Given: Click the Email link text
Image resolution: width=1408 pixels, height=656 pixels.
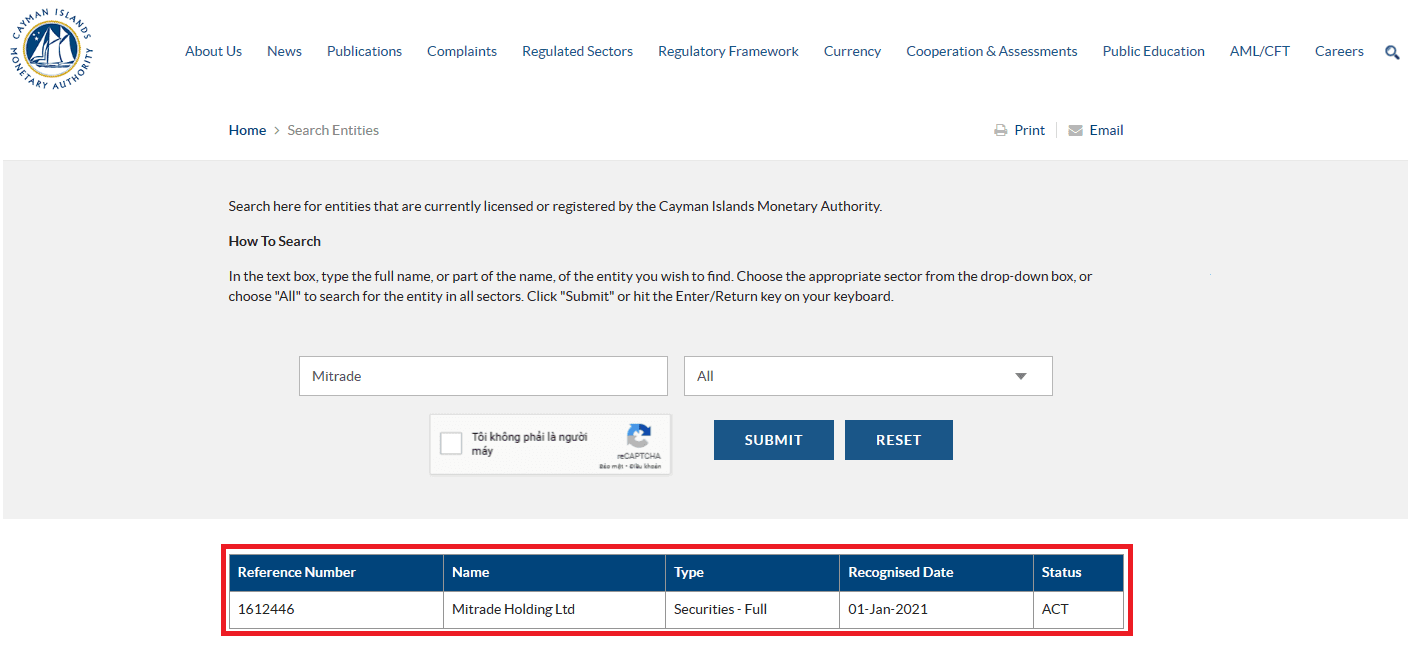Looking at the screenshot, I should (x=1106, y=130).
